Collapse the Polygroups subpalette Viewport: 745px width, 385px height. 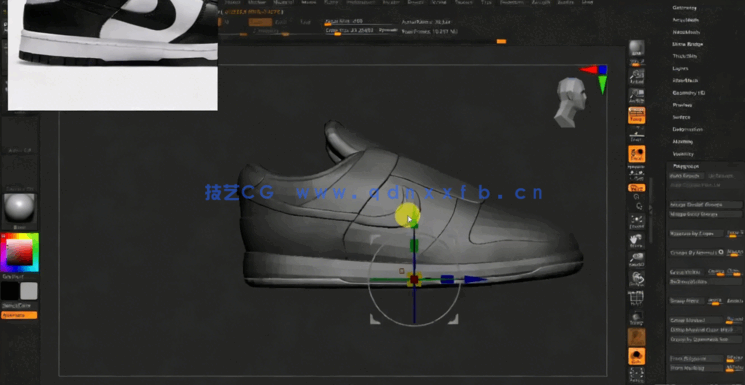pos(686,166)
